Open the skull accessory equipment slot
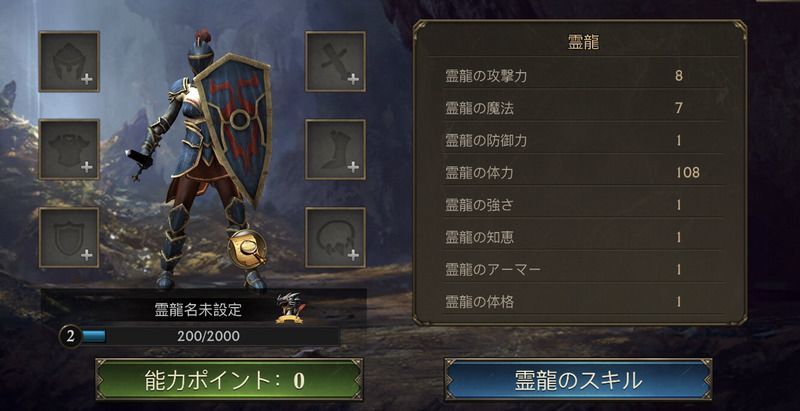This screenshot has height=411, width=800. coord(335,237)
